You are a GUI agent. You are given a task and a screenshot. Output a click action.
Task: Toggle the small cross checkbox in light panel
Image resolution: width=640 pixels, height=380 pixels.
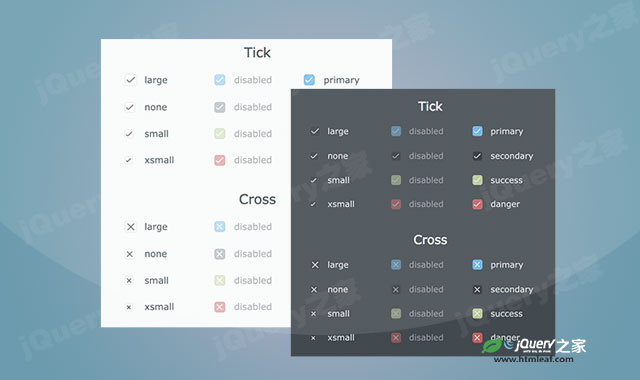click(x=129, y=280)
